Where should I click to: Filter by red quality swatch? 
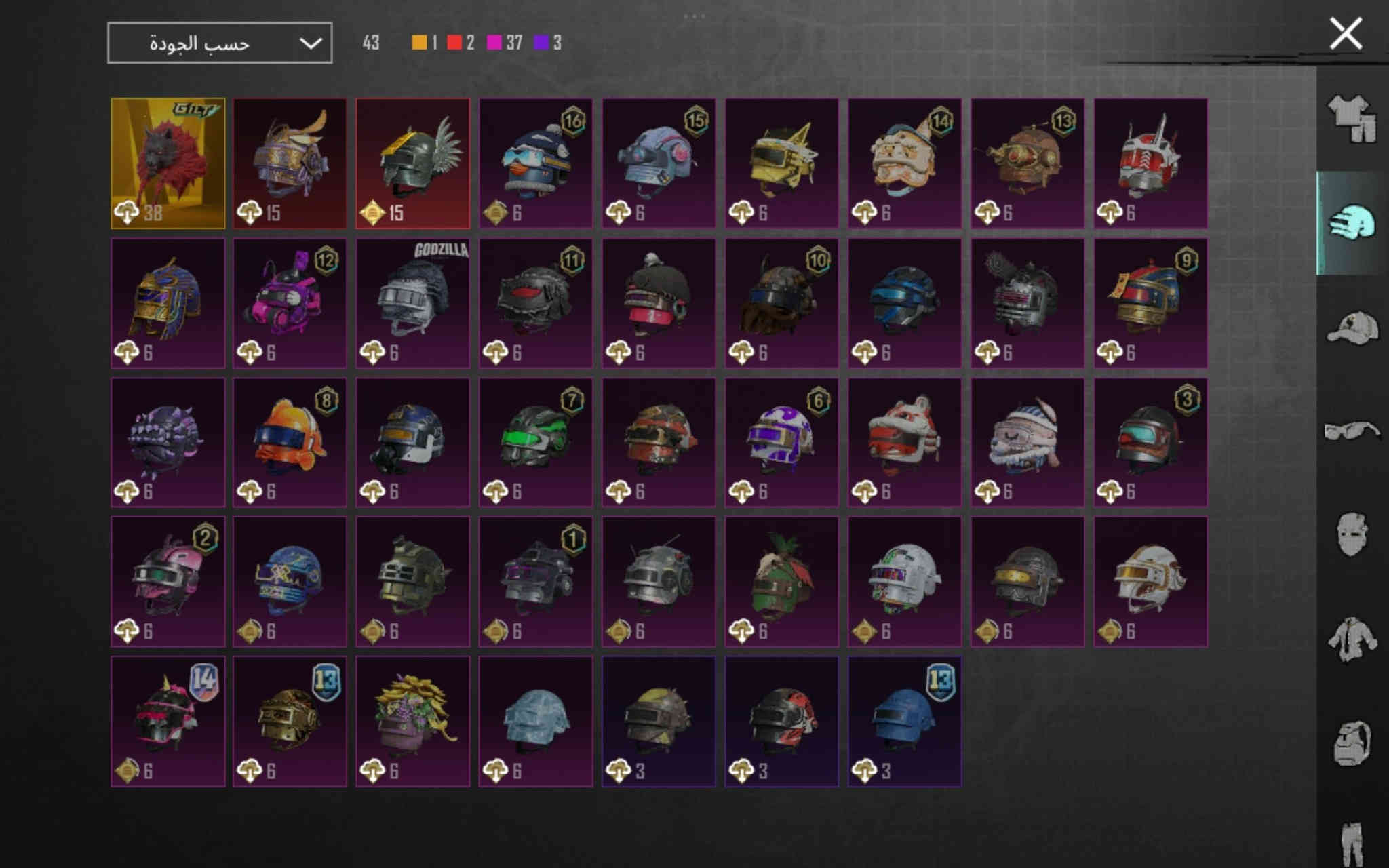click(x=461, y=43)
